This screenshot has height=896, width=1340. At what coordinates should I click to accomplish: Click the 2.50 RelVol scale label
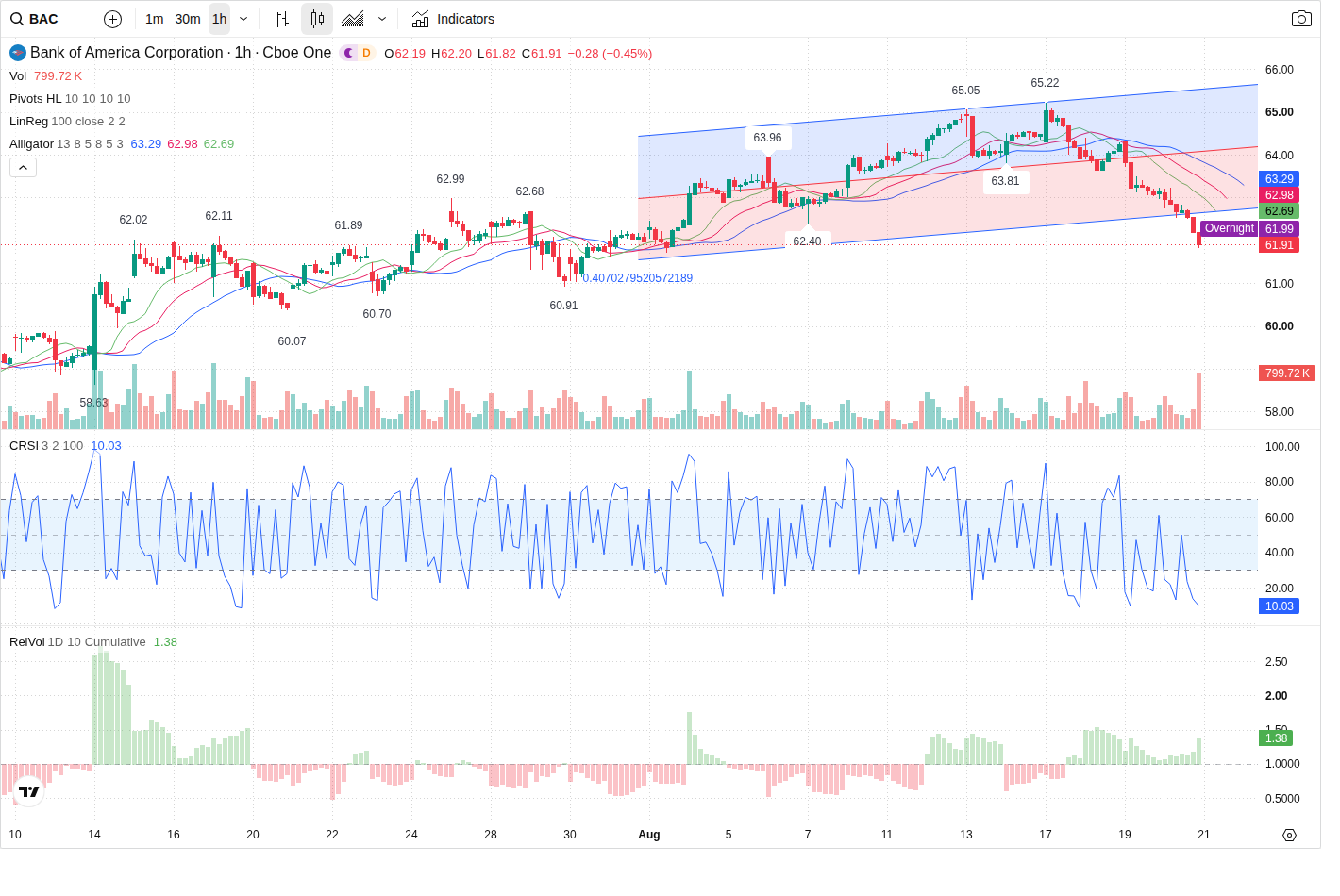(x=1276, y=662)
